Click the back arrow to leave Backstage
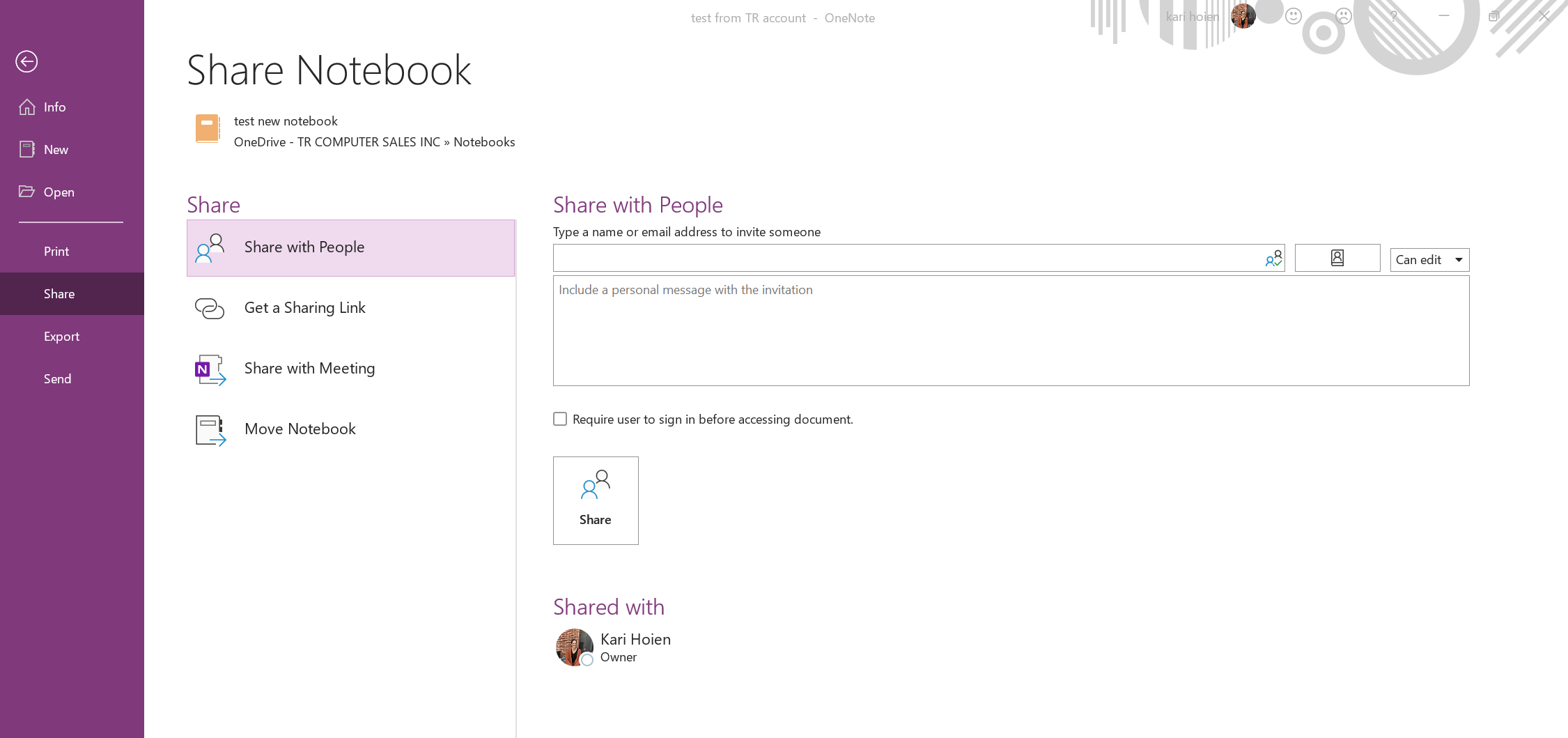The height and width of the screenshot is (738, 1568). click(26, 61)
